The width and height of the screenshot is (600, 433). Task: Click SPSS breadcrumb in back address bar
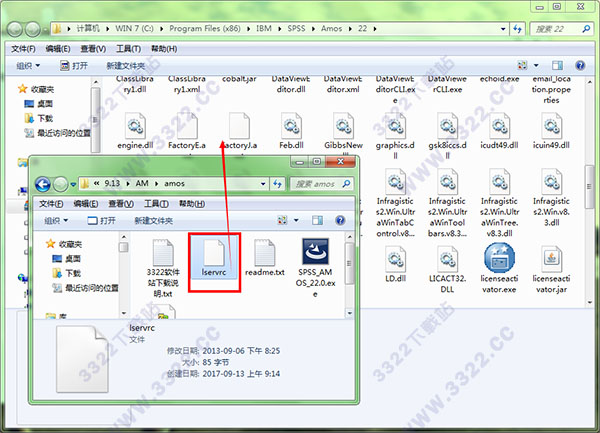coord(297,29)
